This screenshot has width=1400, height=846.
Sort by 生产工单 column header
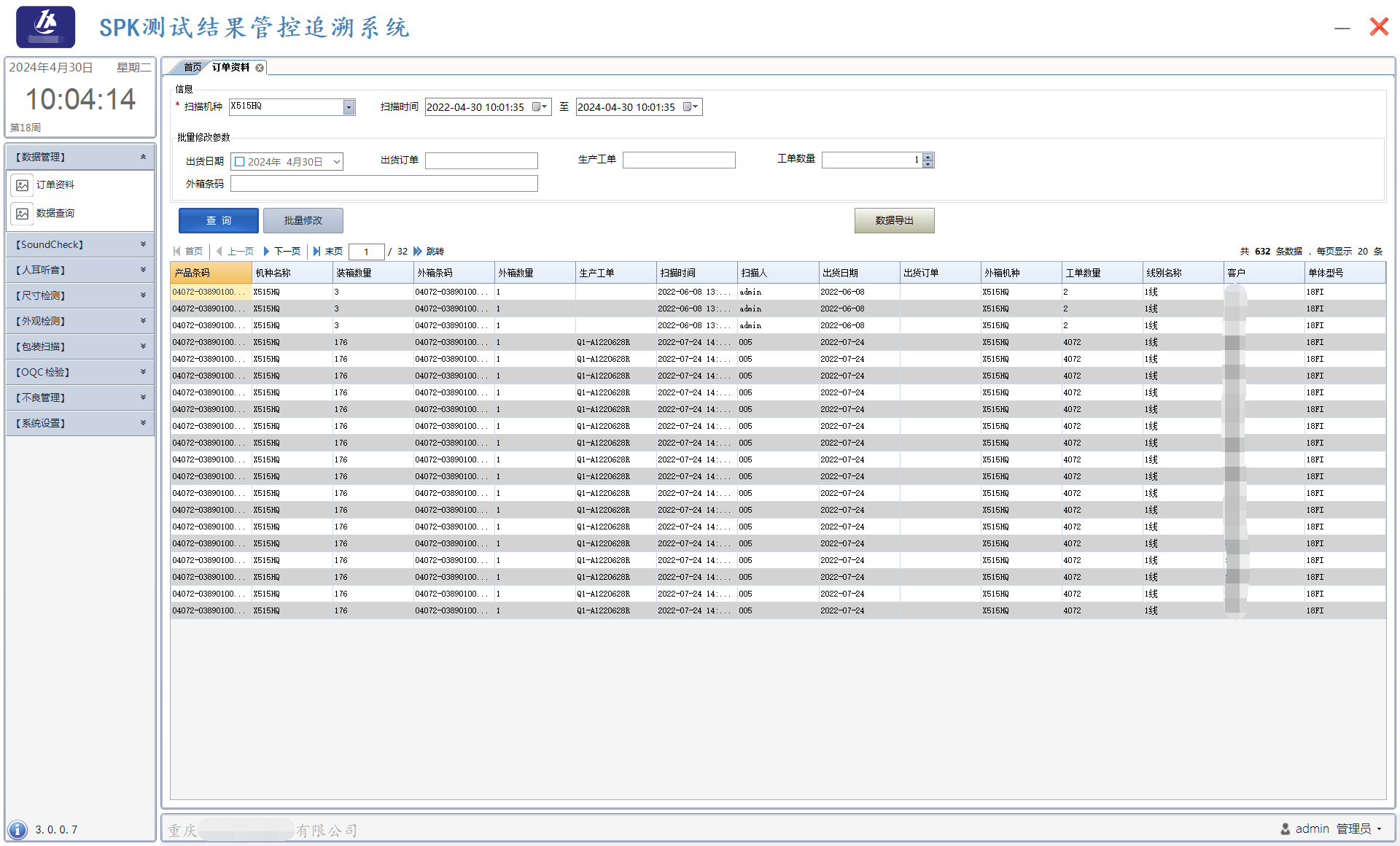616,273
